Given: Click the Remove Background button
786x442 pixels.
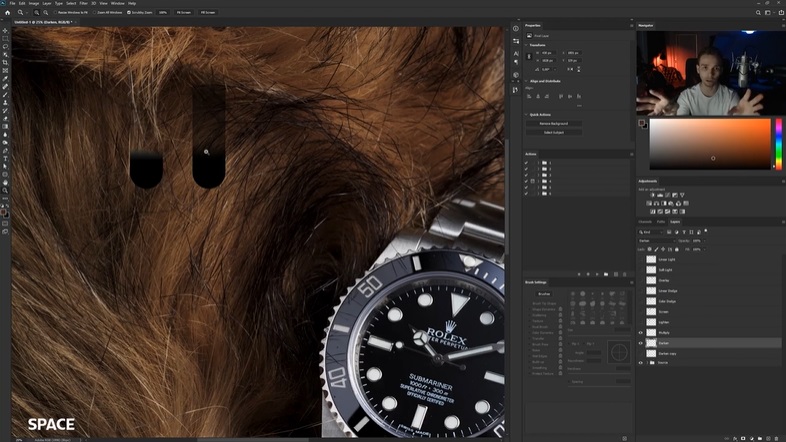Looking at the screenshot, I should tap(554, 123).
